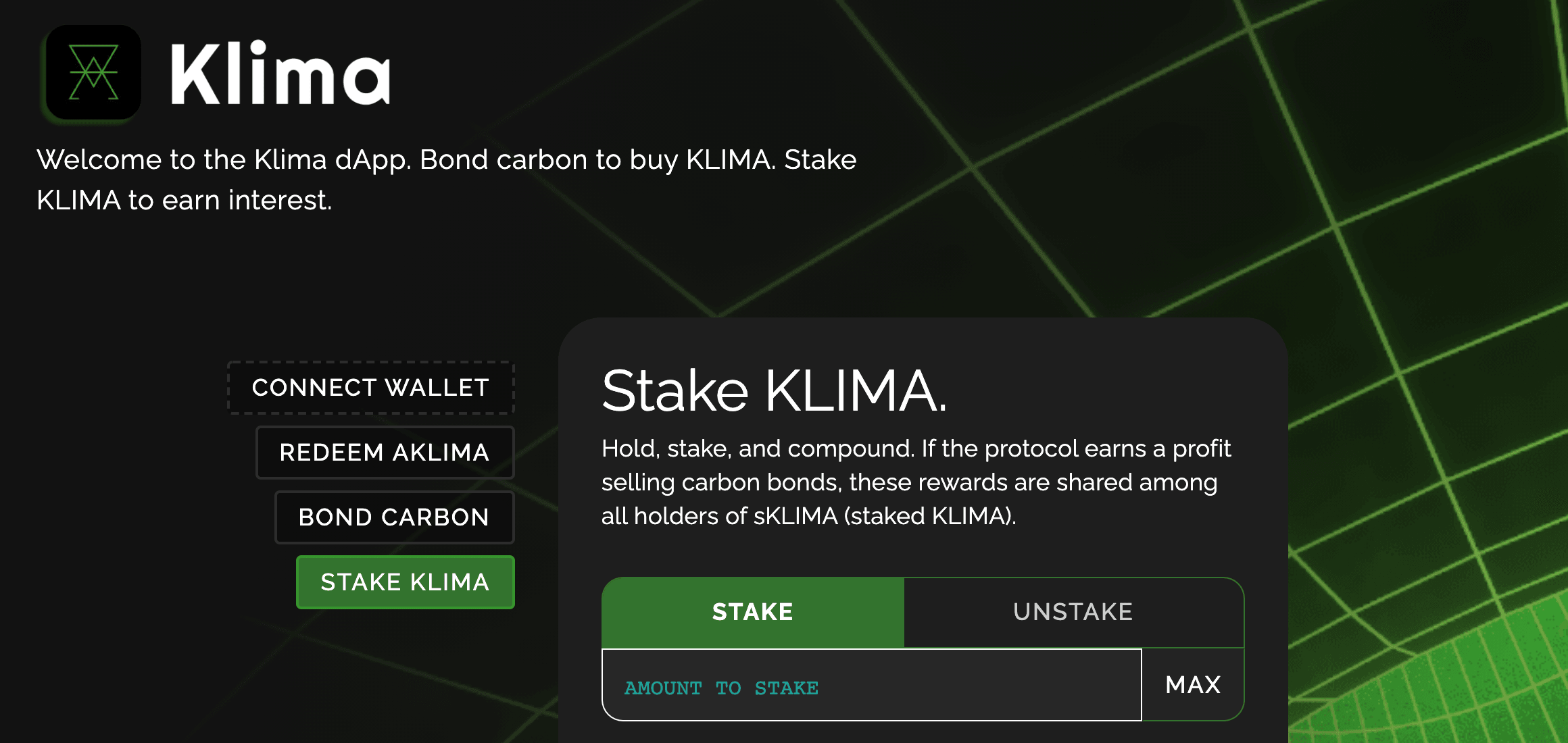This screenshot has width=1568, height=743.
Task: Open the Bond Carbon section
Action: [394, 517]
